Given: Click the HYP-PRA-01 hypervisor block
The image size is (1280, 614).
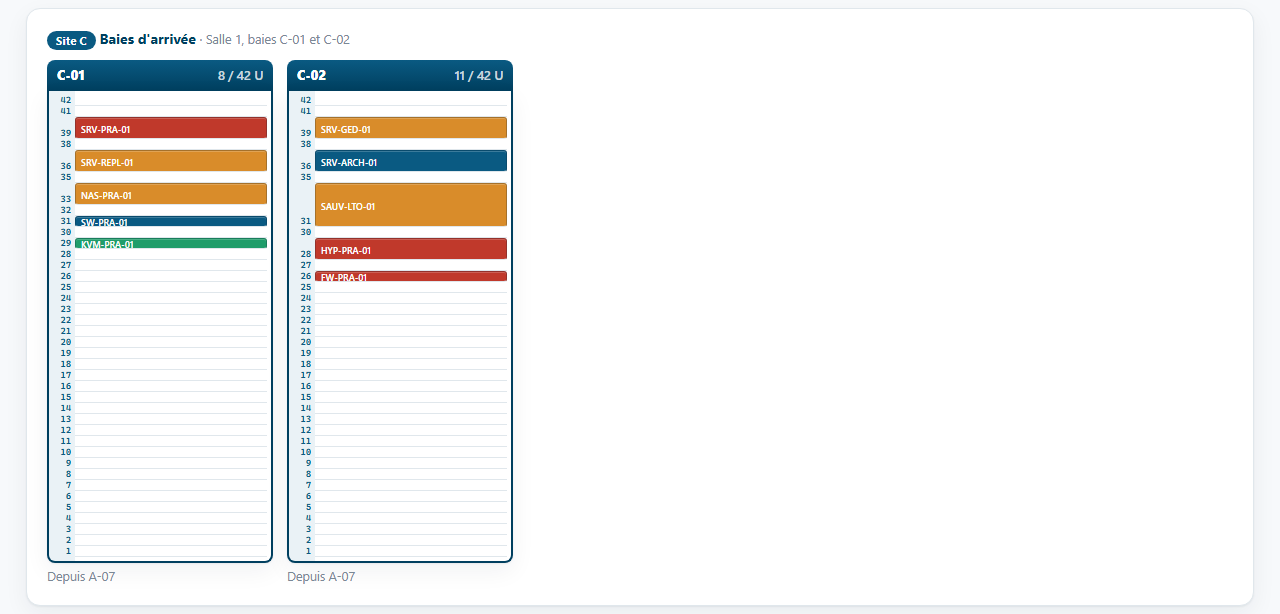Looking at the screenshot, I should (x=411, y=249).
